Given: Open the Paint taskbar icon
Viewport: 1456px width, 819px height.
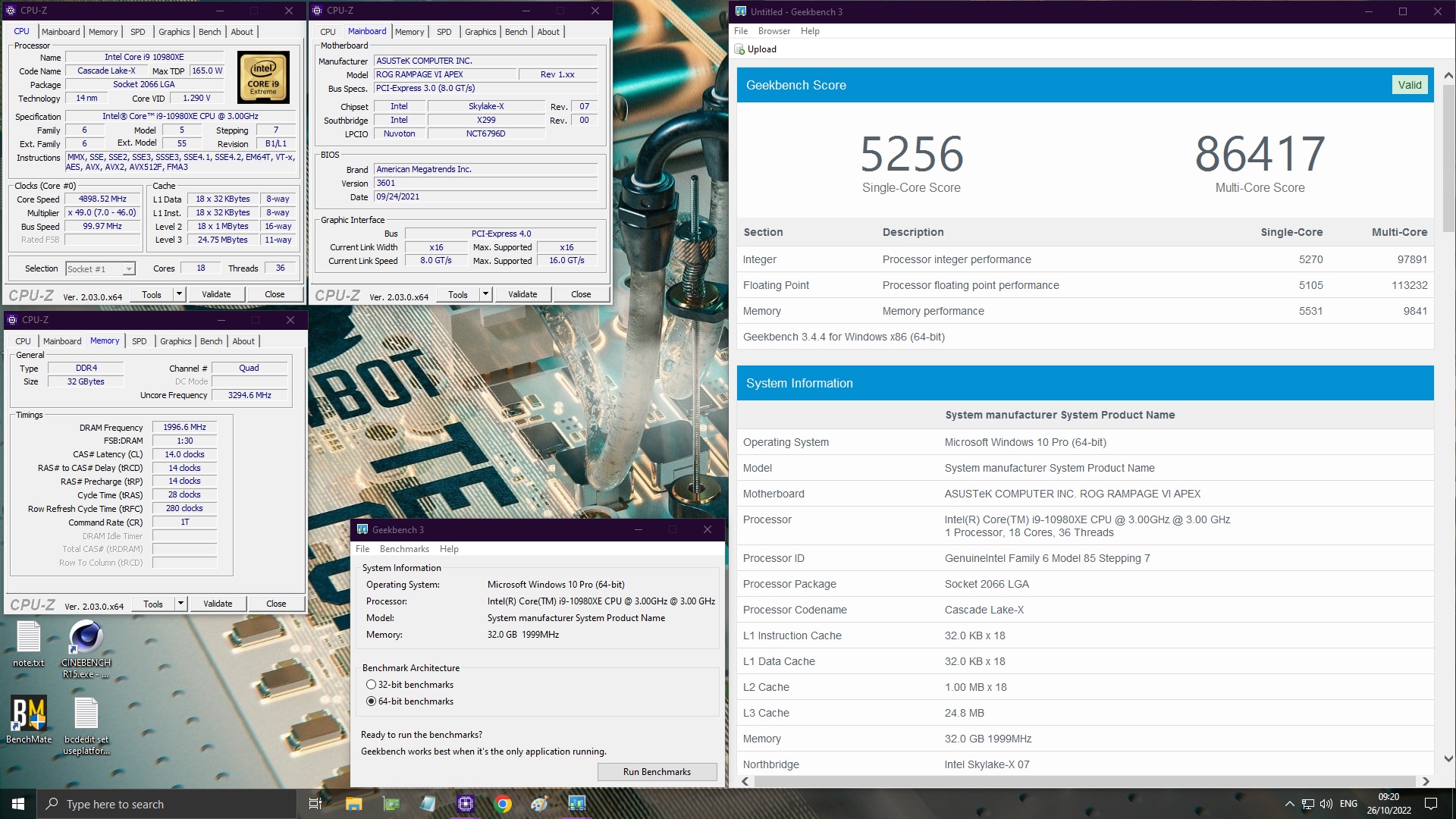Looking at the screenshot, I should point(539,804).
